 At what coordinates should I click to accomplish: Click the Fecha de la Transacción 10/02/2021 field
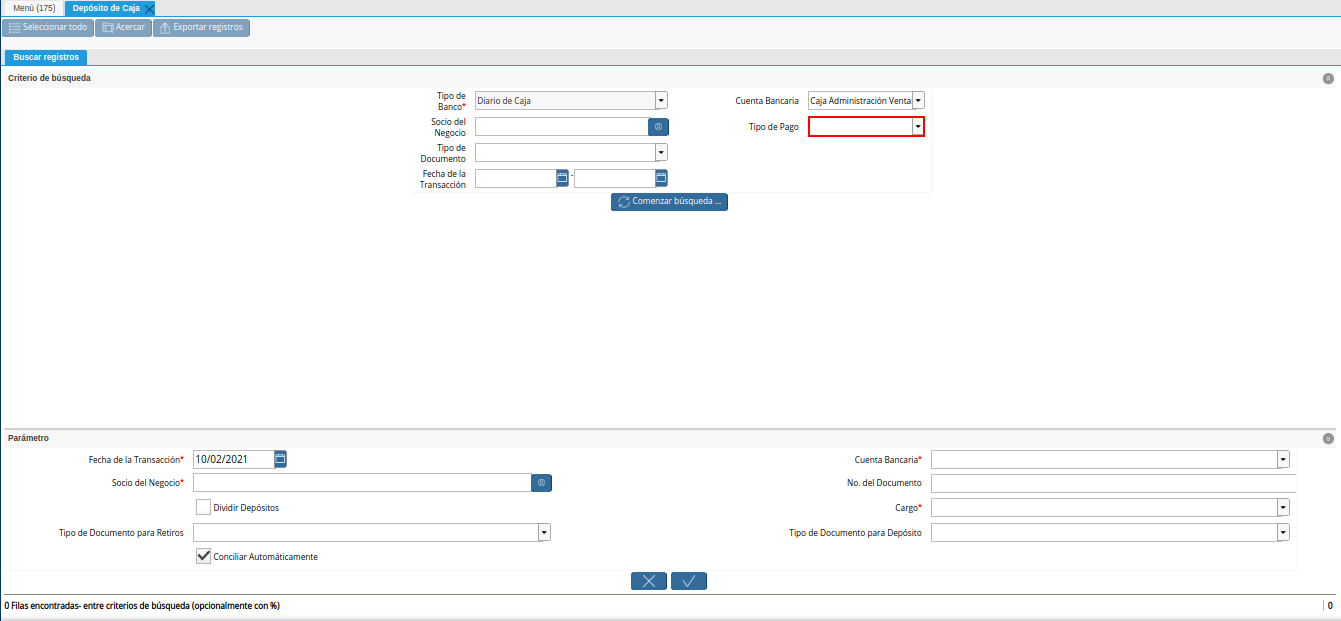click(233, 459)
